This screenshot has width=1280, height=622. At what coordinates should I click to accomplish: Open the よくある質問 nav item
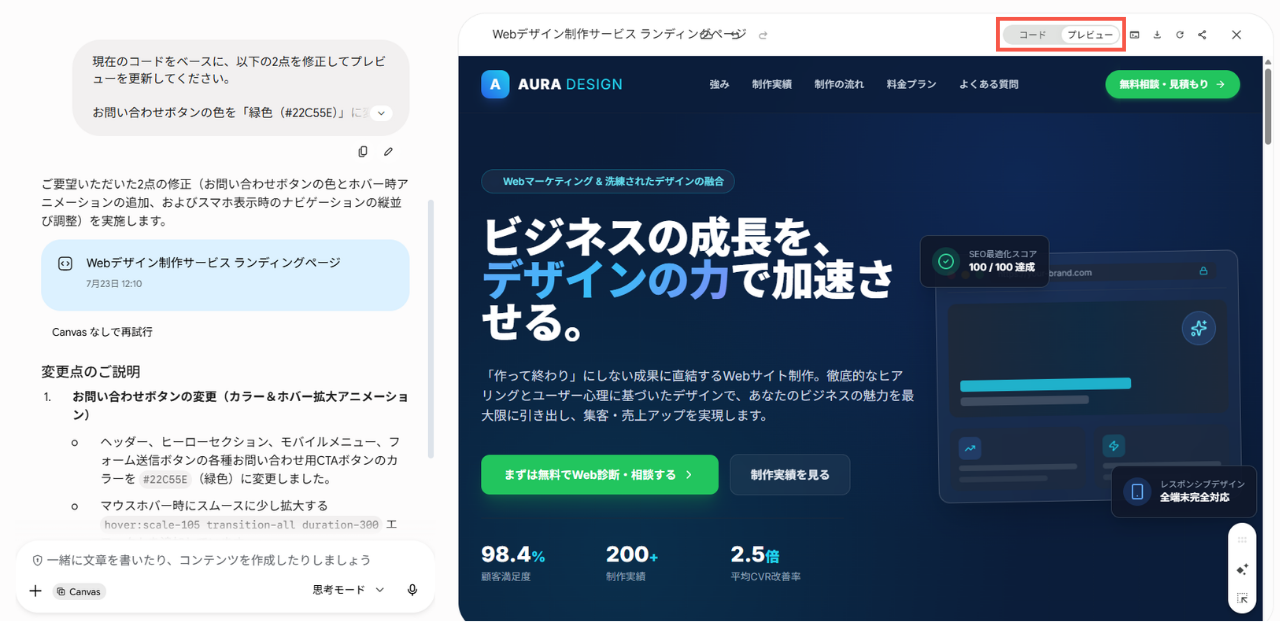tap(988, 85)
